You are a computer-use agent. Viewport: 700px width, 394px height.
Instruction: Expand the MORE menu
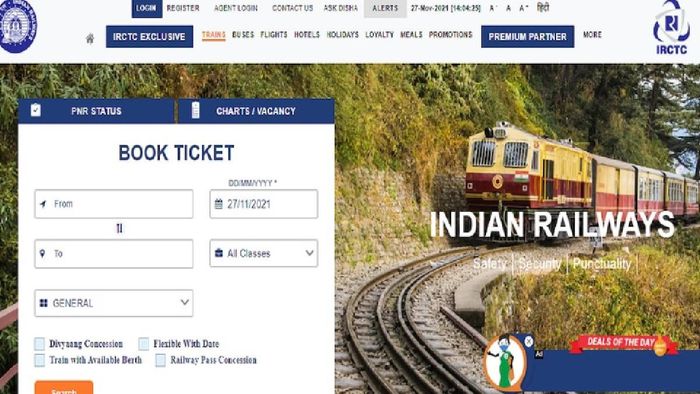coord(592,35)
